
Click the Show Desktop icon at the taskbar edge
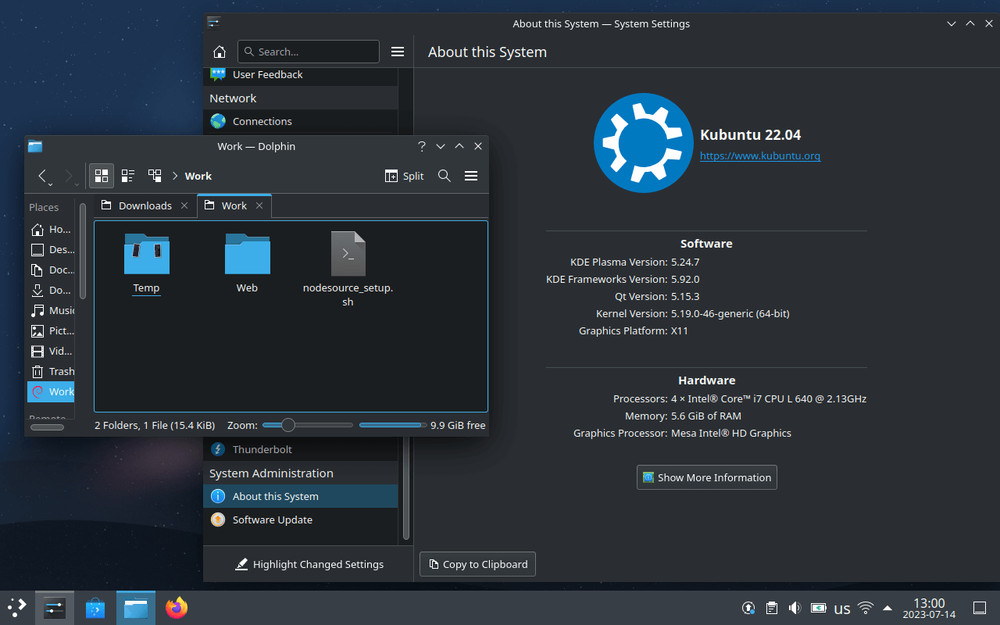(980, 608)
